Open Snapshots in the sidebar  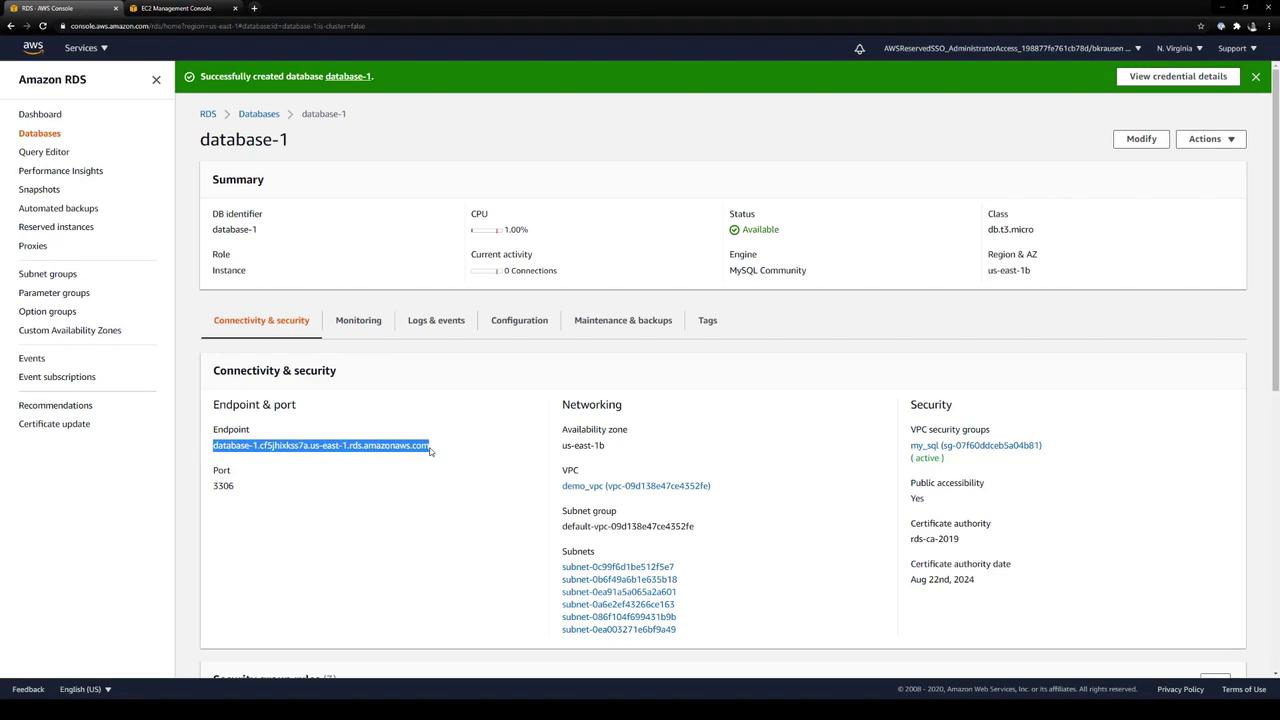pos(39,190)
